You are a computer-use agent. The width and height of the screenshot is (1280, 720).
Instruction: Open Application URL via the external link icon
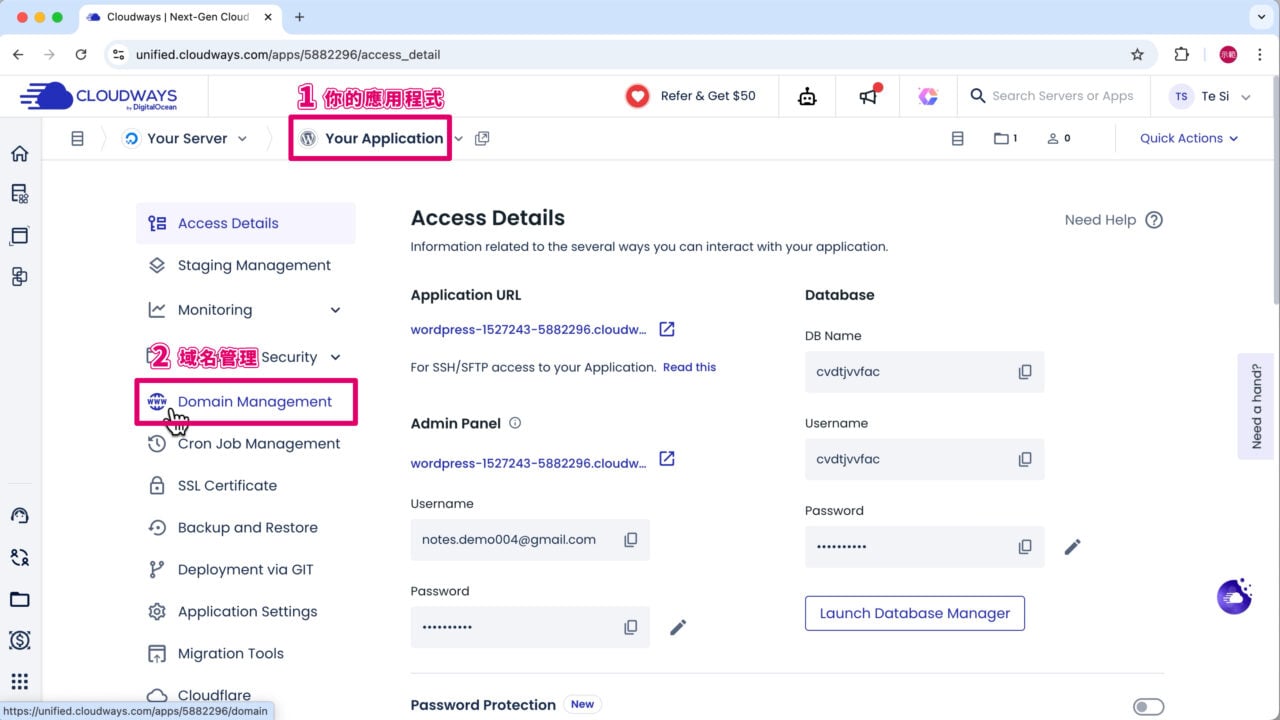[666, 328]
